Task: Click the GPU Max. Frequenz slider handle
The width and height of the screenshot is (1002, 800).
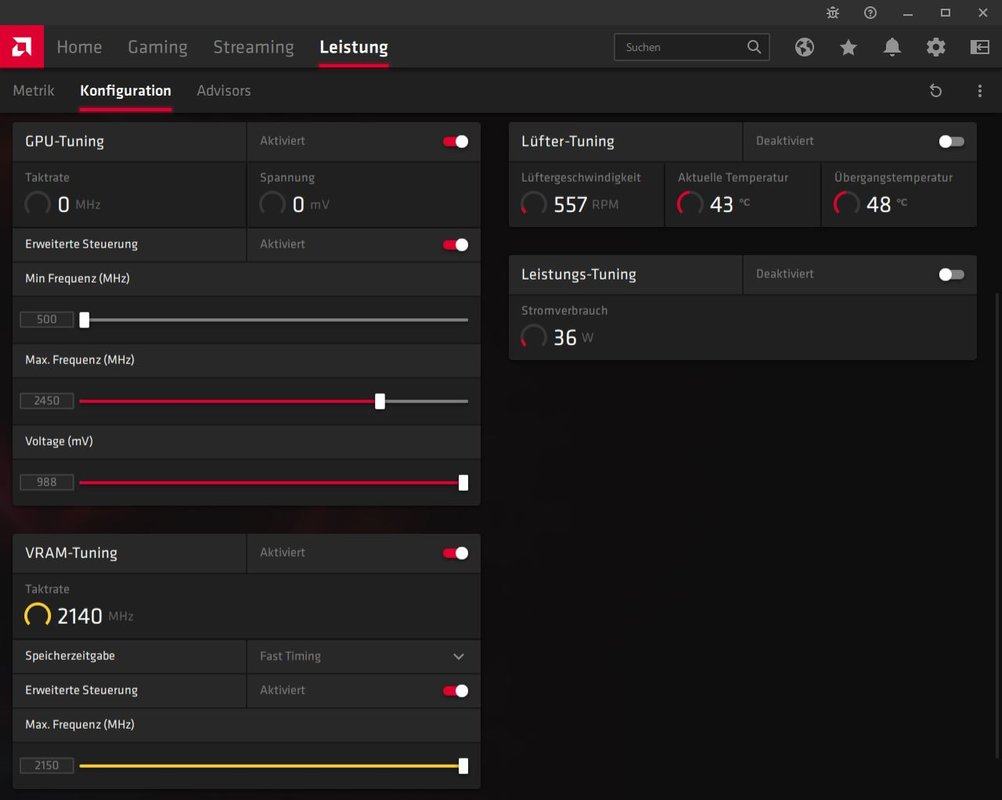Action: [380, 401]
